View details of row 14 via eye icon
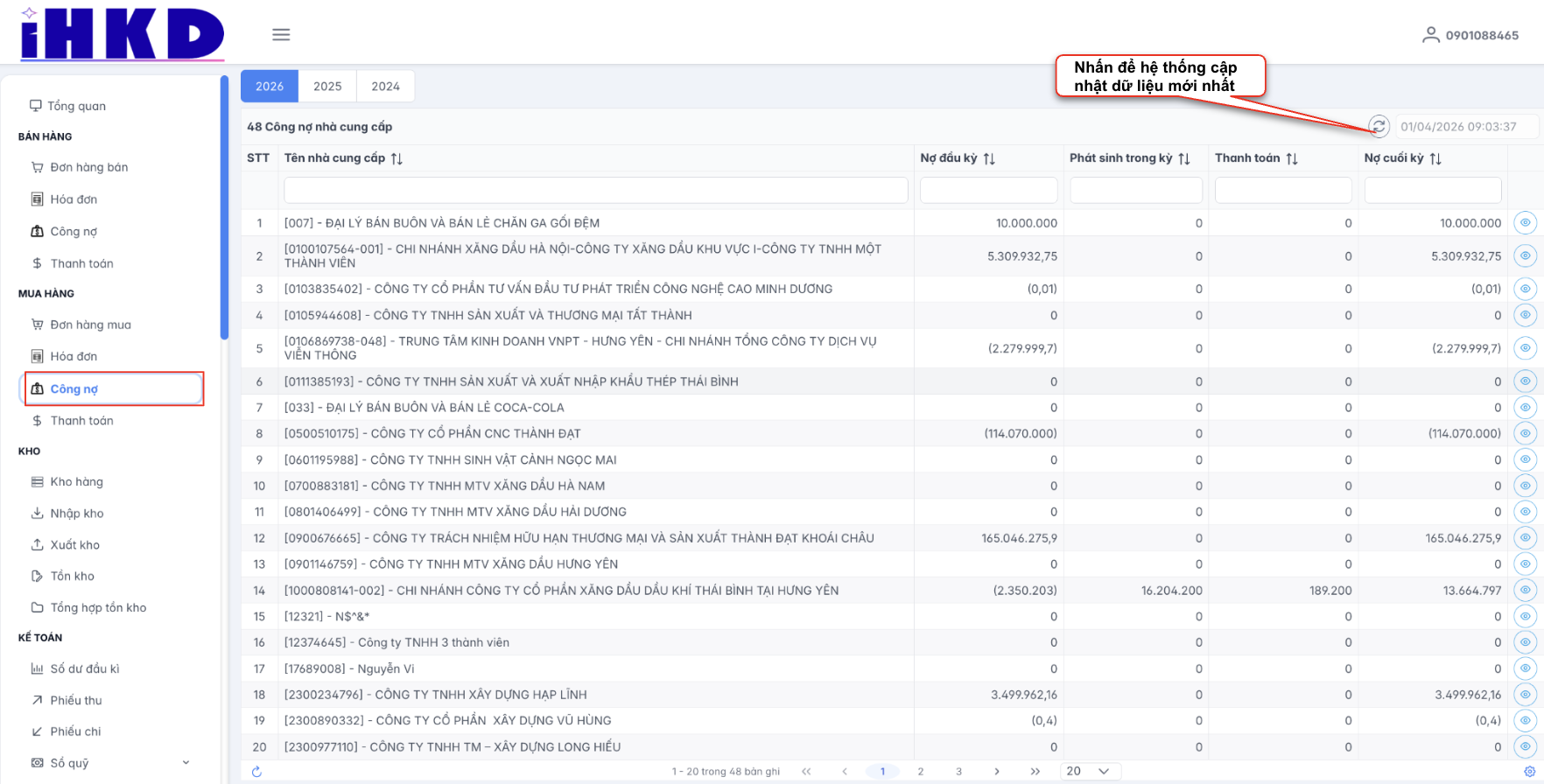This screenshot has height=784, width=1544. tap(1525, 591)
